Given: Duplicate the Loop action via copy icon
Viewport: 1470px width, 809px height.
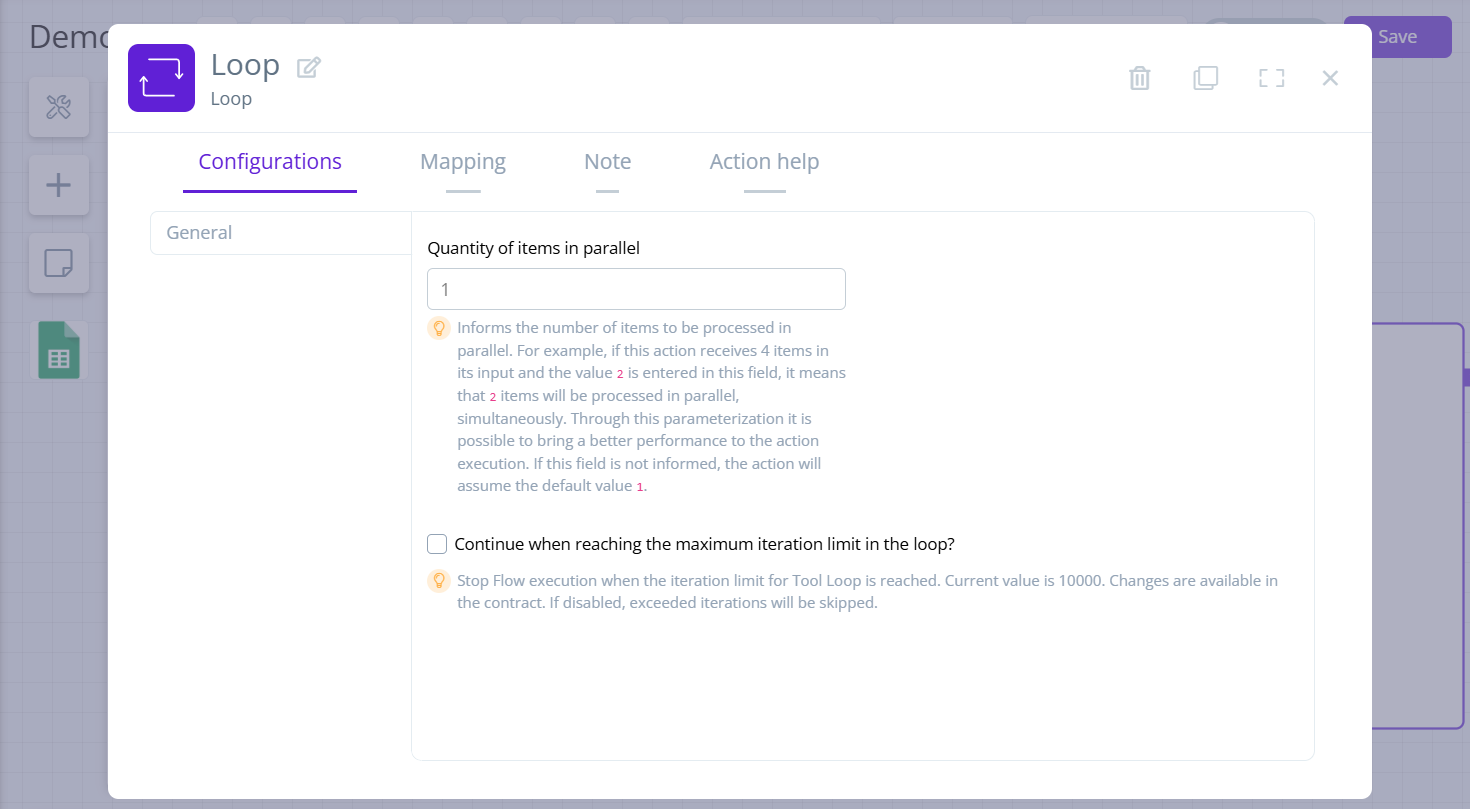Looking at the screenshot, I should point(1205,77).
